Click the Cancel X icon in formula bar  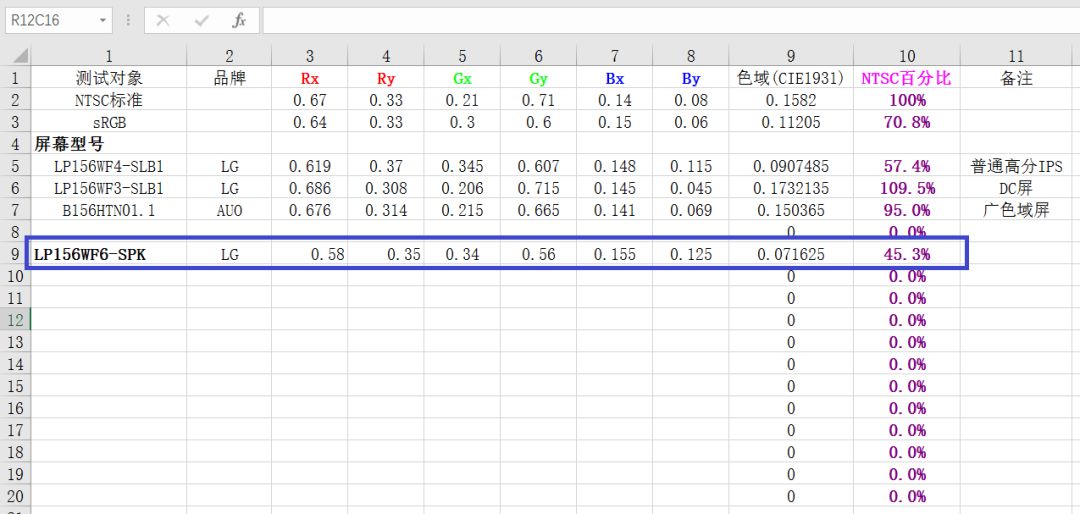164,20
